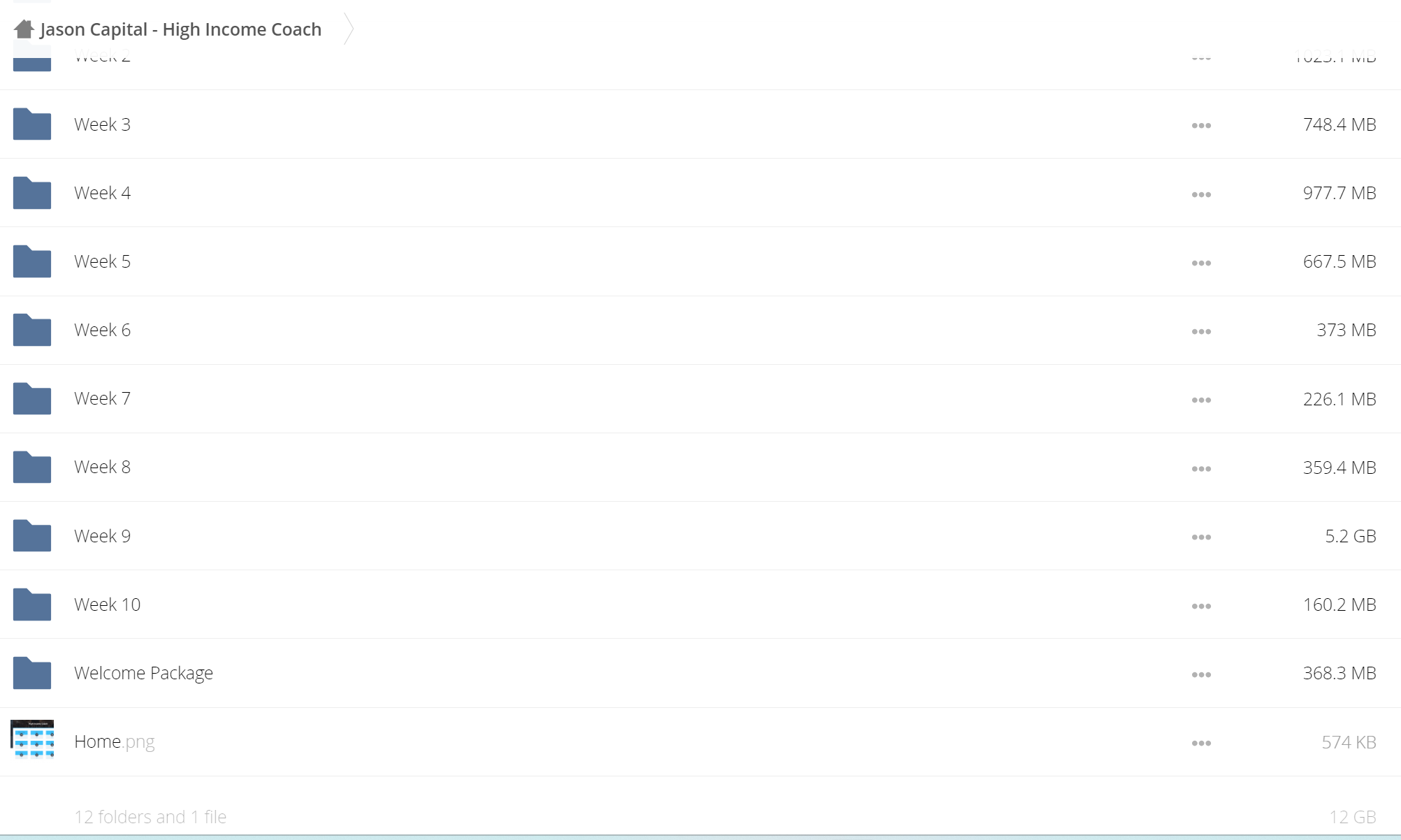Image resolution: width=1401 pixels, height=840 pixels.
Task: Click the '12 folders and 1 file' summary
Action: [x=150, y=817]
